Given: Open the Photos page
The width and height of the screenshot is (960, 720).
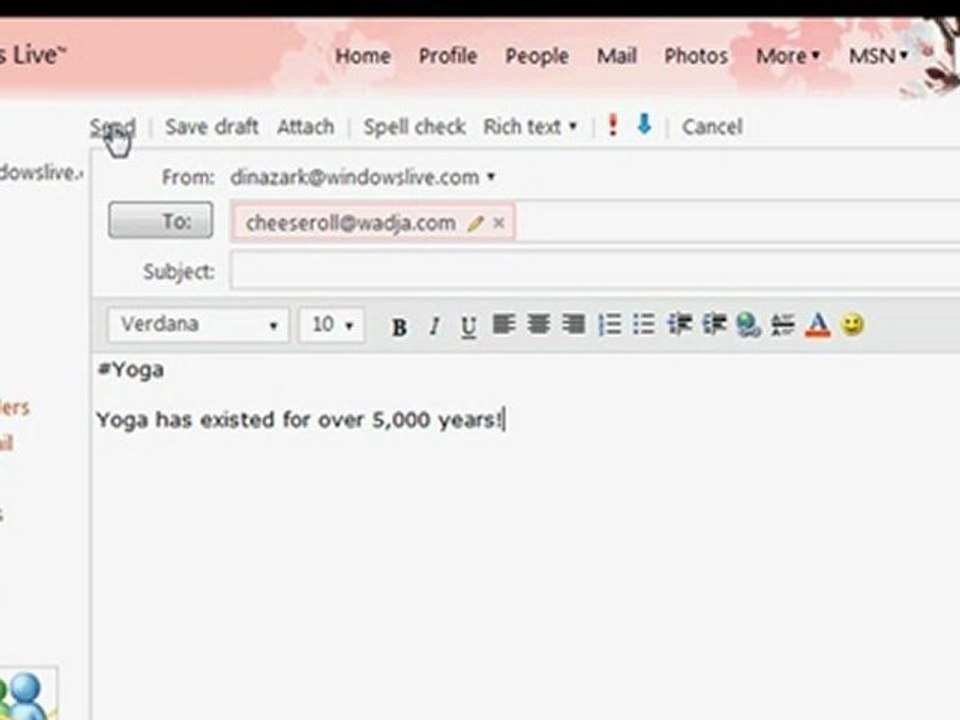Looking at the screenshot, I should 696,56.
